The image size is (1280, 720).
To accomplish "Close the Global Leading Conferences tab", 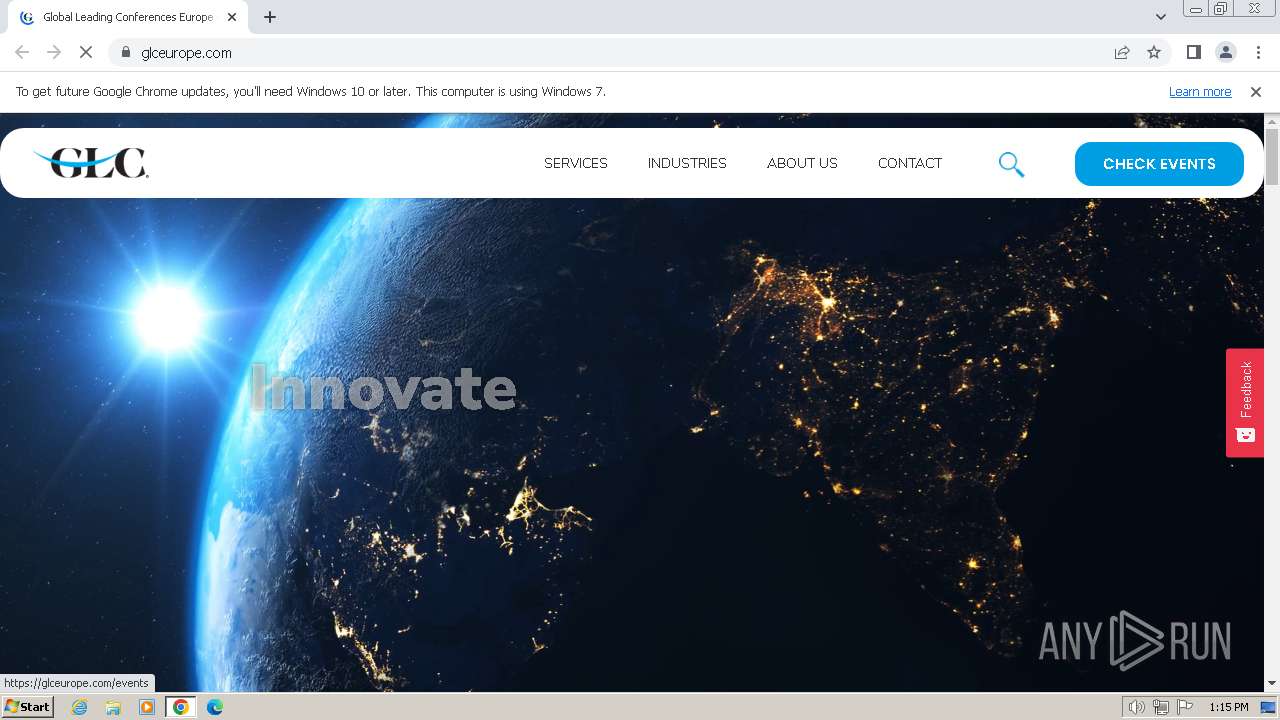I will click(232, 17).
